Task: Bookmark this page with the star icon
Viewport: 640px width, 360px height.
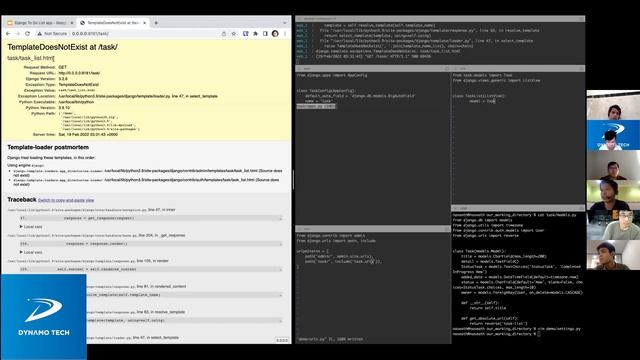Action: [x=234, y=33]
